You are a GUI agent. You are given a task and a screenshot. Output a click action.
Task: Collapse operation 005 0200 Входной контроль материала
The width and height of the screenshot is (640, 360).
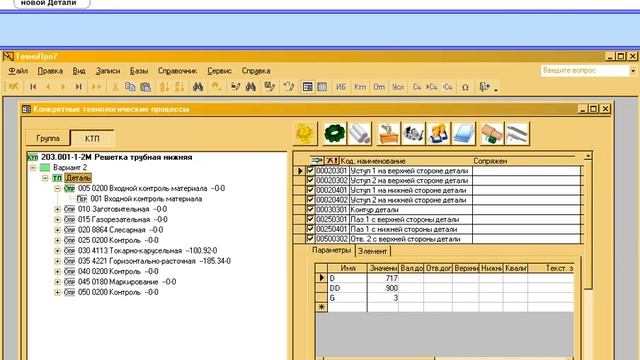58,188
